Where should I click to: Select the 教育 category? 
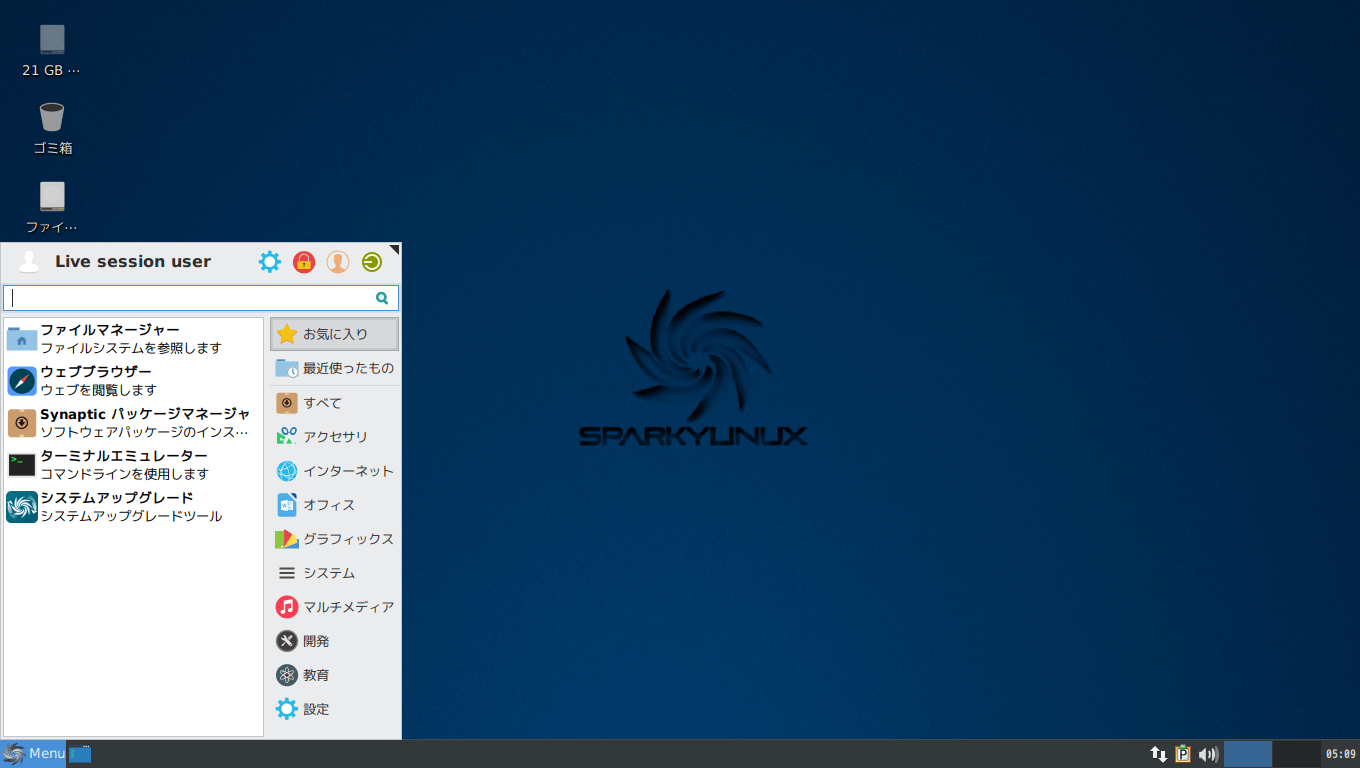(x=334, y=675)
